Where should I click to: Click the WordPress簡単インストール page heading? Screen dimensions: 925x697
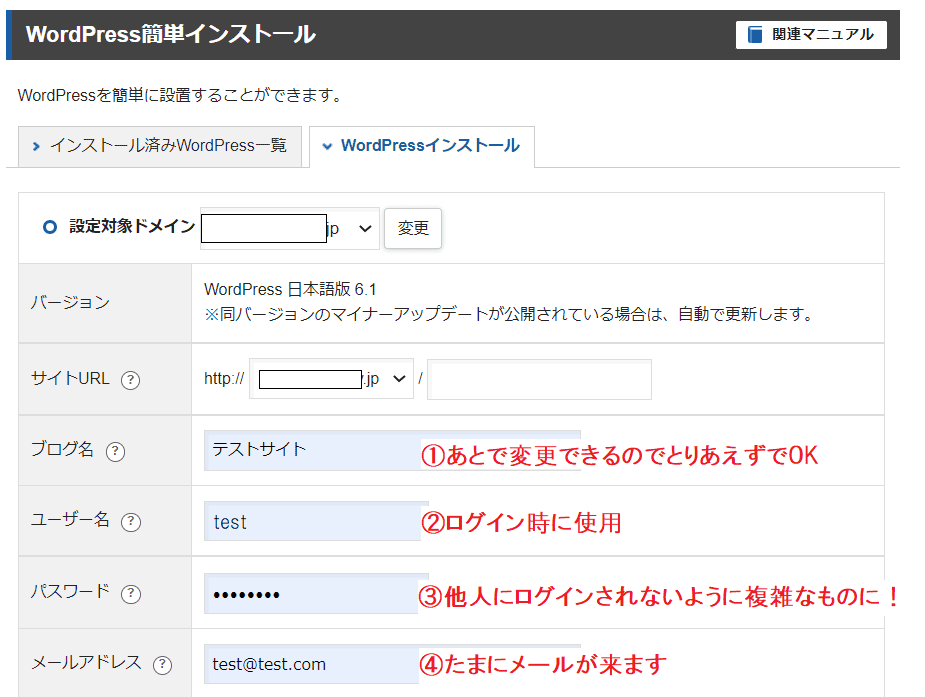coord(171,34)
